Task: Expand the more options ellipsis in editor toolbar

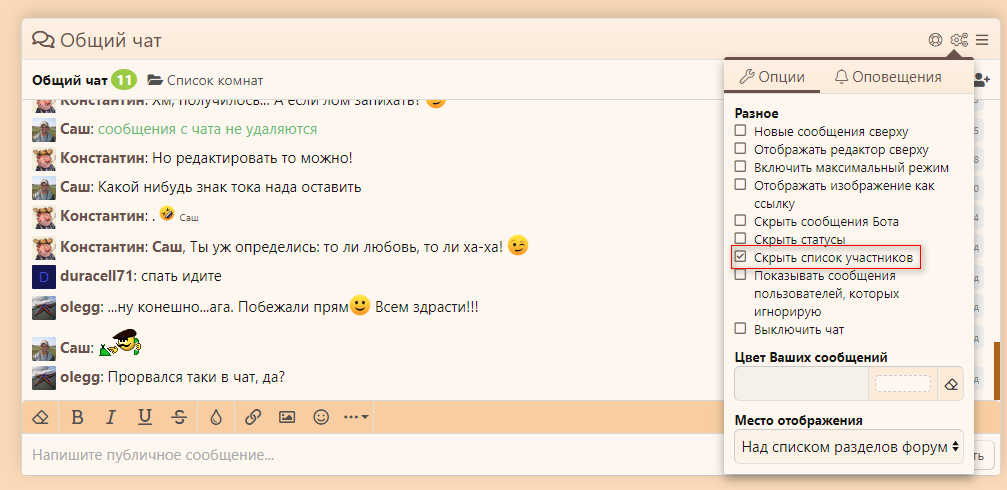Action: (x=356, y=417)
